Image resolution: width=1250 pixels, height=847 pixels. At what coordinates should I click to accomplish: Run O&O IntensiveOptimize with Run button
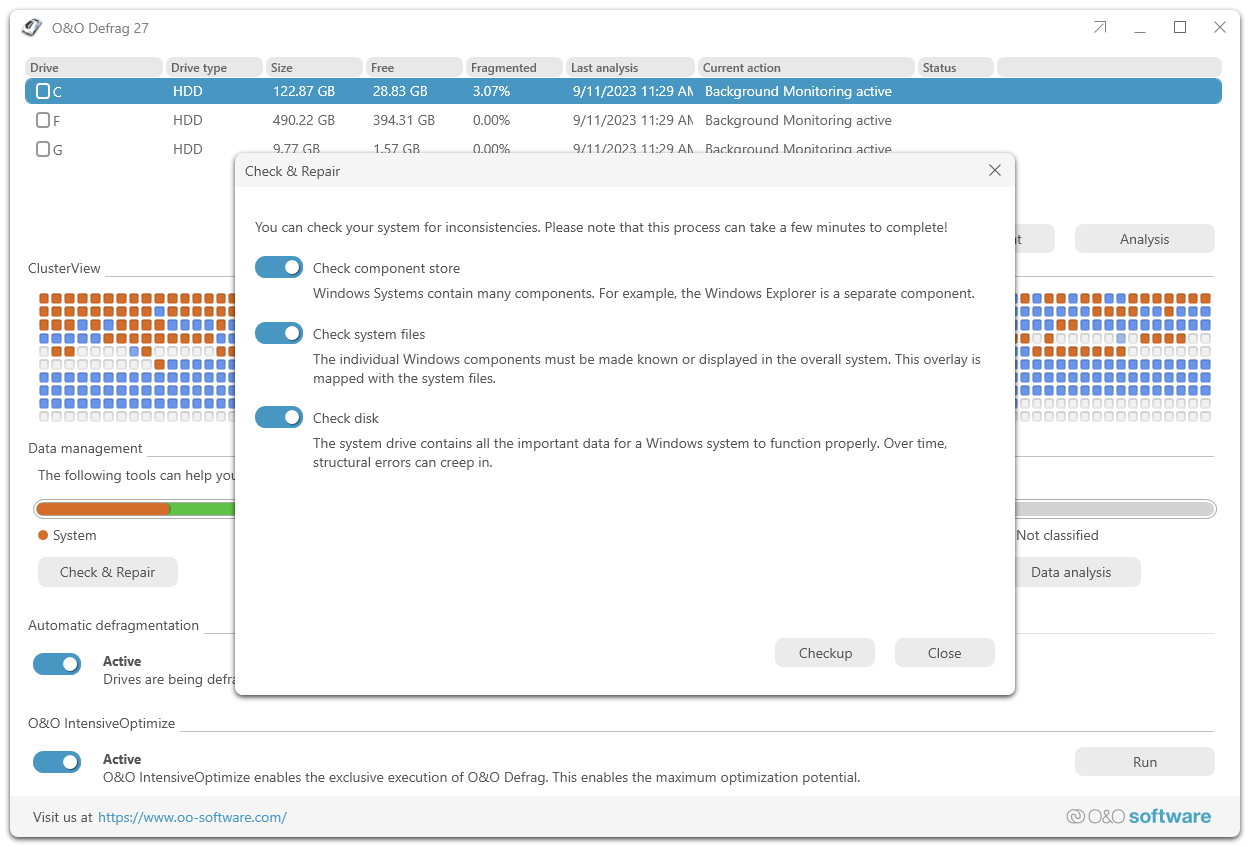pos(1145,762)
